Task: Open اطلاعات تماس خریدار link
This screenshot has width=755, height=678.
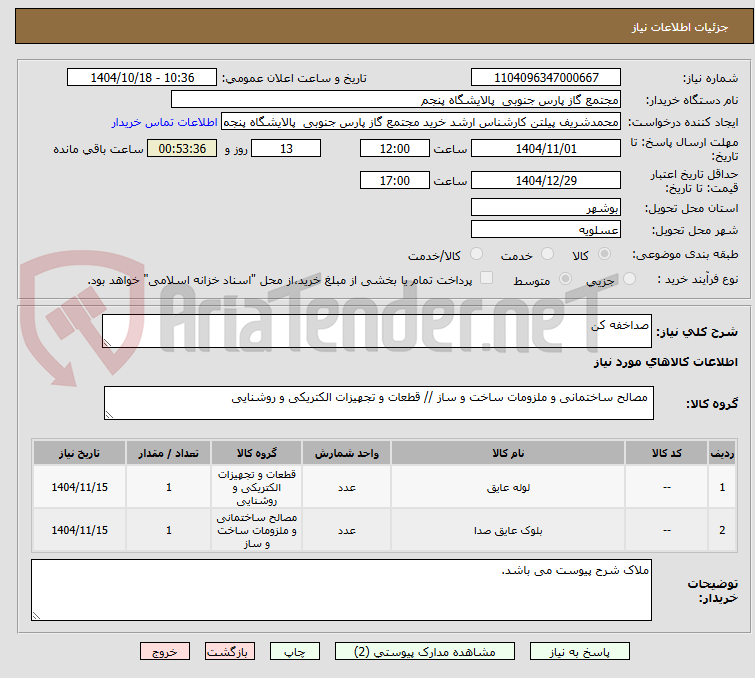Action: (x=165, y=122)
